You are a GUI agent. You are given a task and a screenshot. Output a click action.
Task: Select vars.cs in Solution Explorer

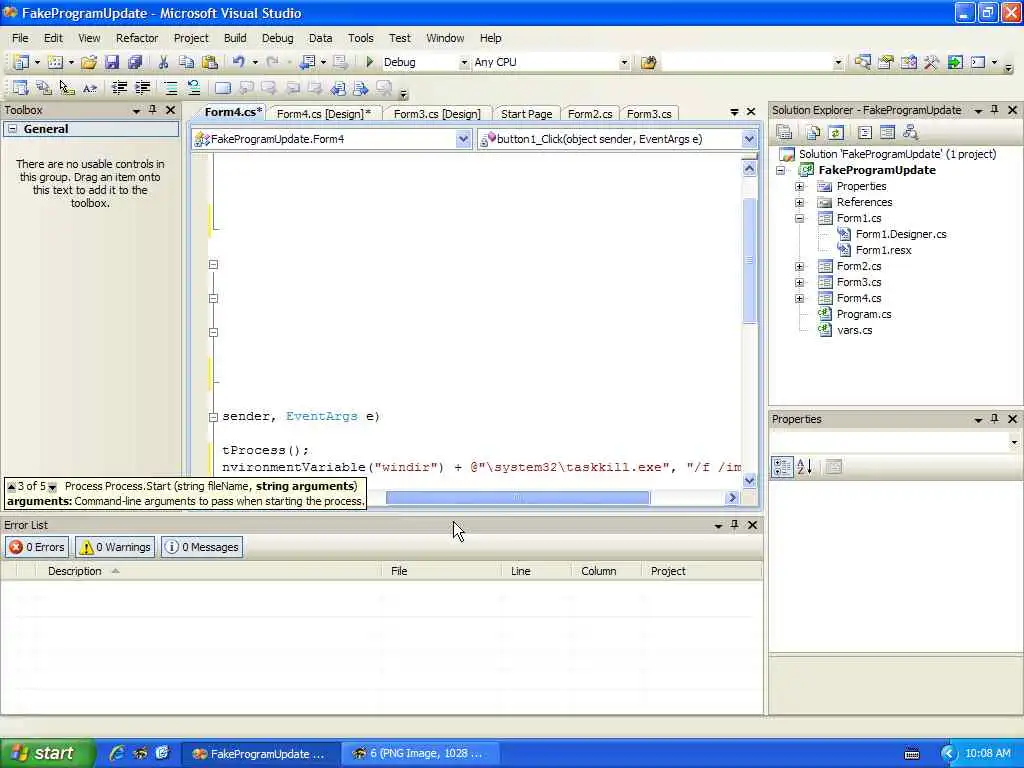(854, 330)
